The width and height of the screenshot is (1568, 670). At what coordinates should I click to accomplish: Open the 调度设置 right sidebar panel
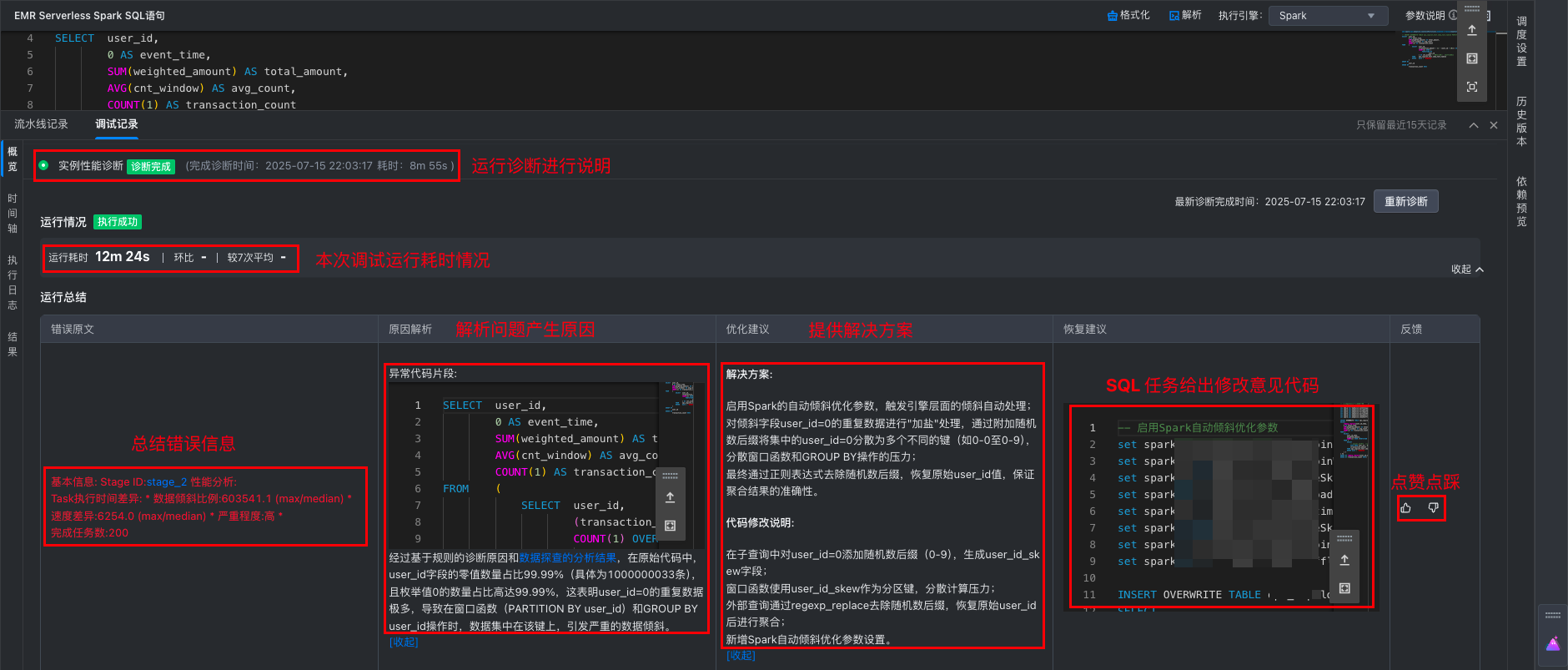(x=1521, y=41)
